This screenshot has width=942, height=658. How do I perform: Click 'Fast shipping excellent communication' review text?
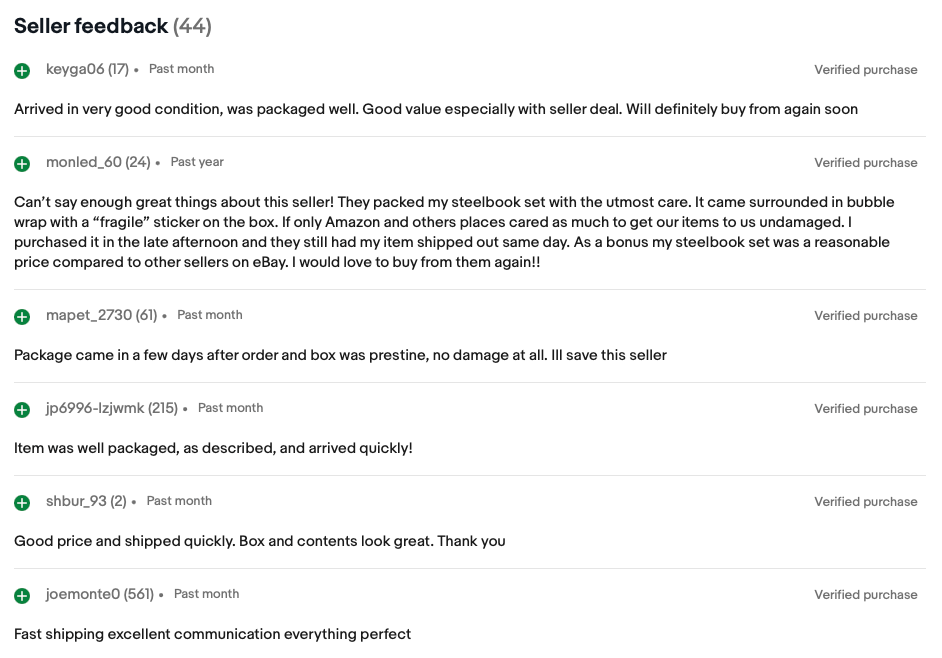212,634
